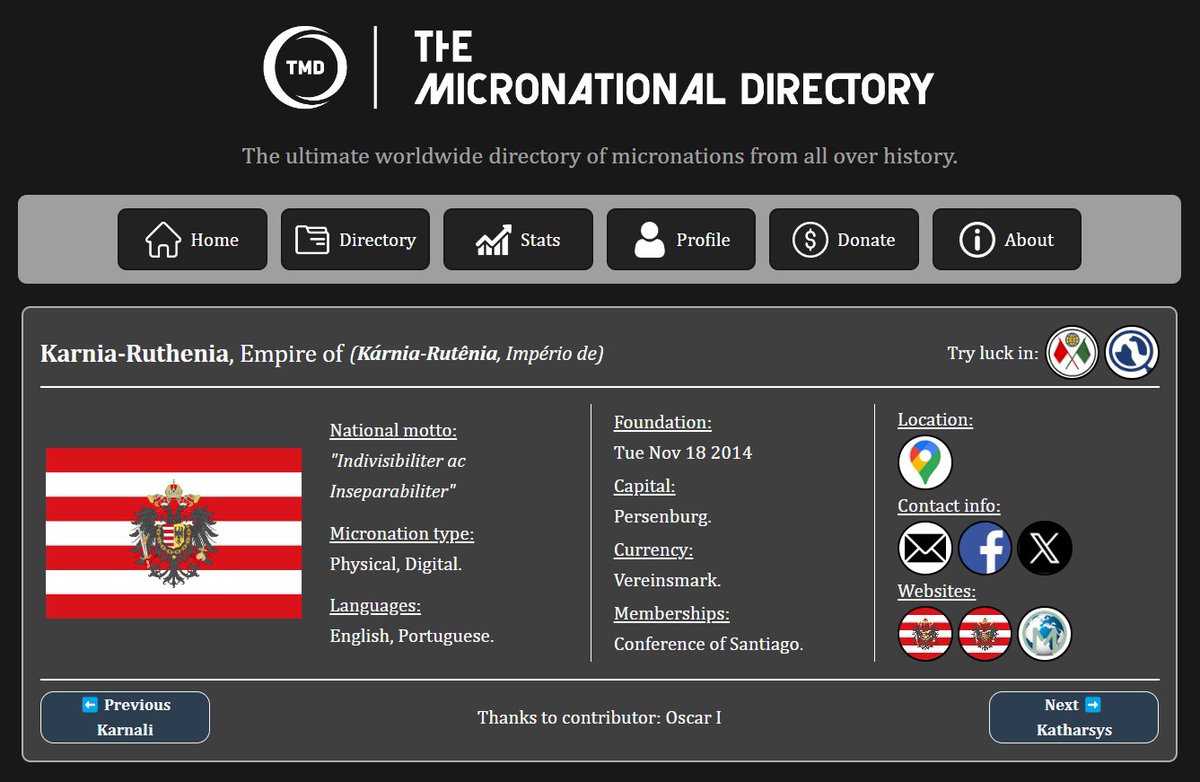Open the Google Maps location pin
Screen dimensions: 1200x782
924,462
